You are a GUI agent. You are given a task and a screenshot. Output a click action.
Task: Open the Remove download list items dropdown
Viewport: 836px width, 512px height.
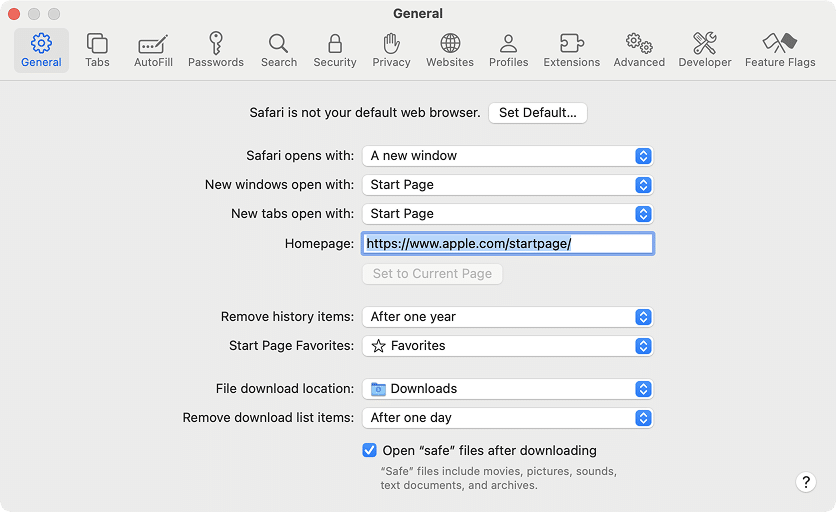(x=508, y=418)
